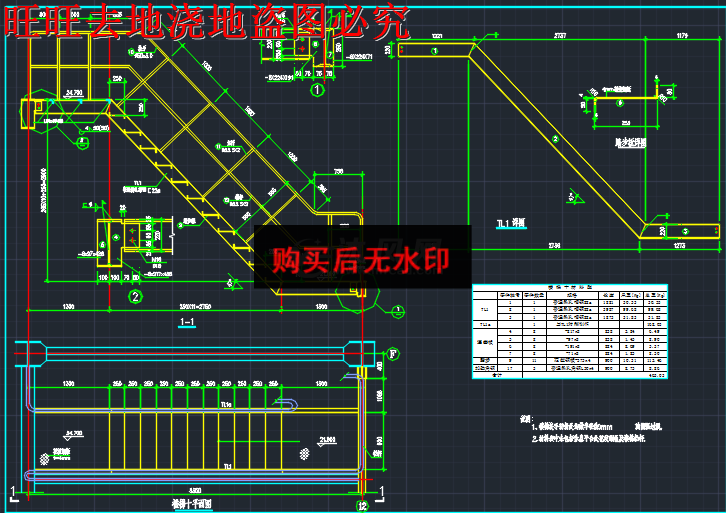Select the step plate detail title '踏步板详图'
726x513 pixels.
point(630,143)
